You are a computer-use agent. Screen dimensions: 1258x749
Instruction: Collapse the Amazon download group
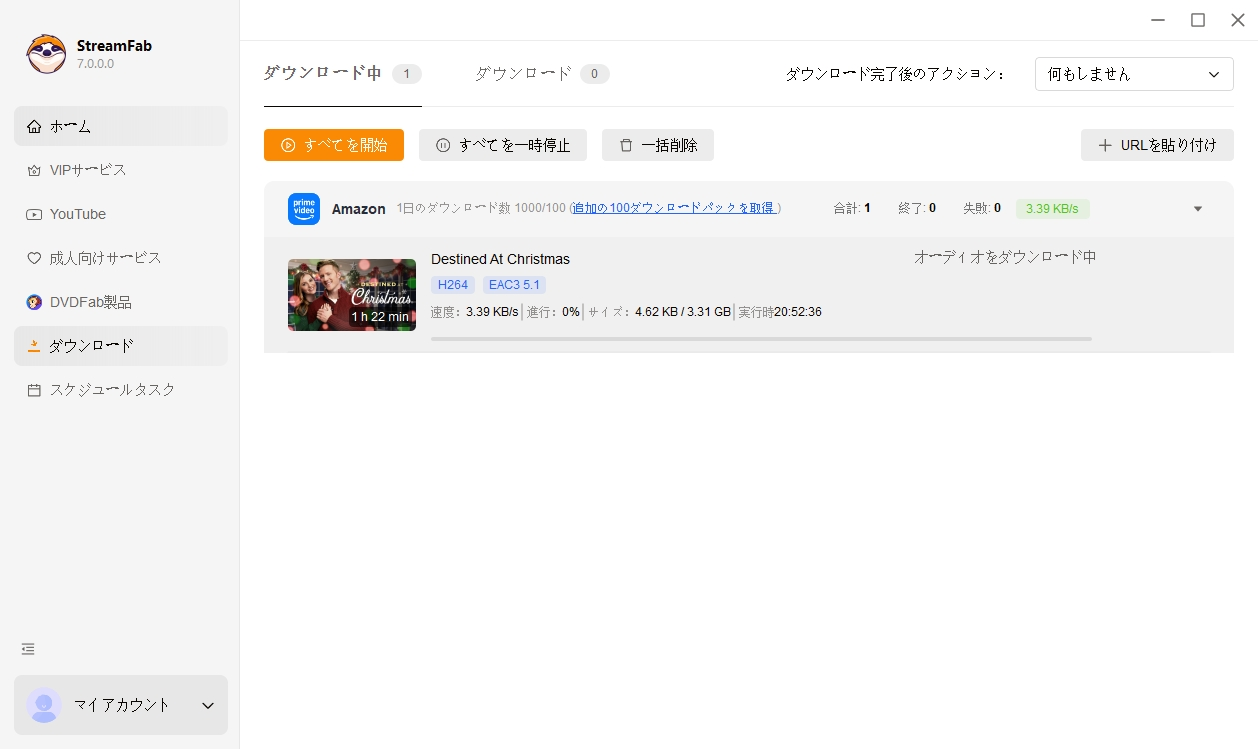1197,208
